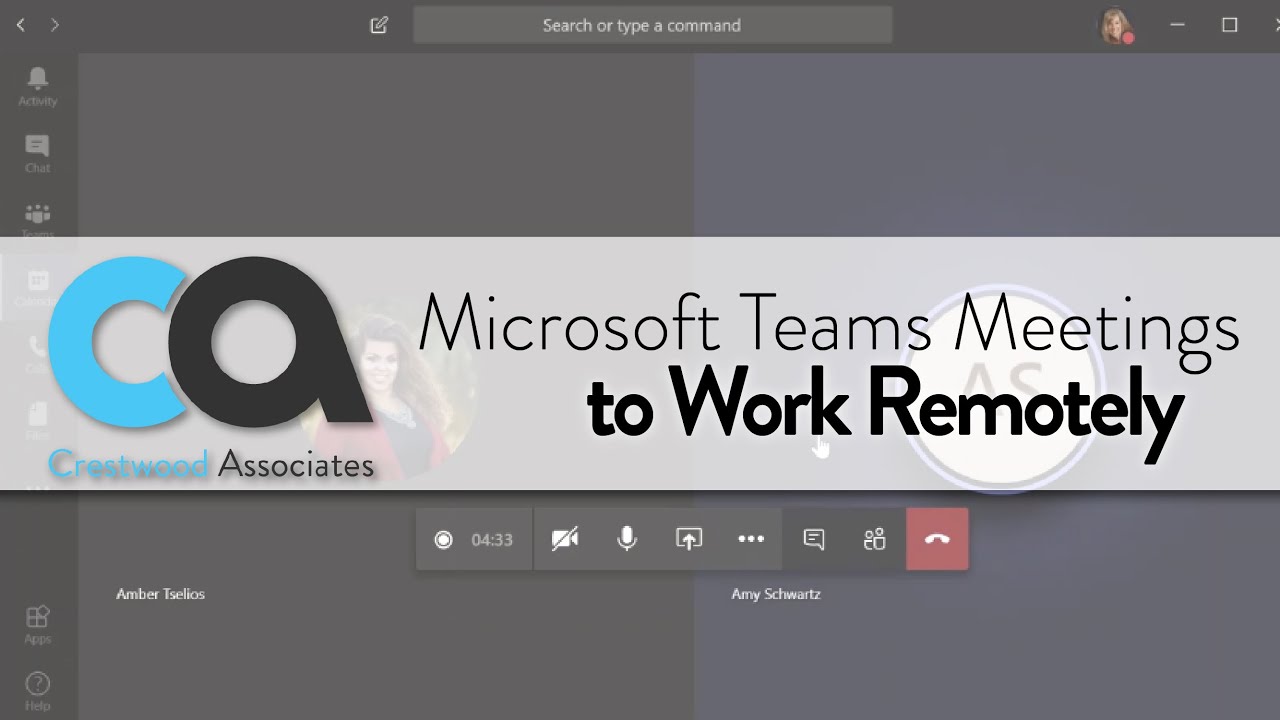The width and height of the screenshot is (1280, 720).
Task: Open more actions ellipsis menu
Action: (x=751, y=539)
